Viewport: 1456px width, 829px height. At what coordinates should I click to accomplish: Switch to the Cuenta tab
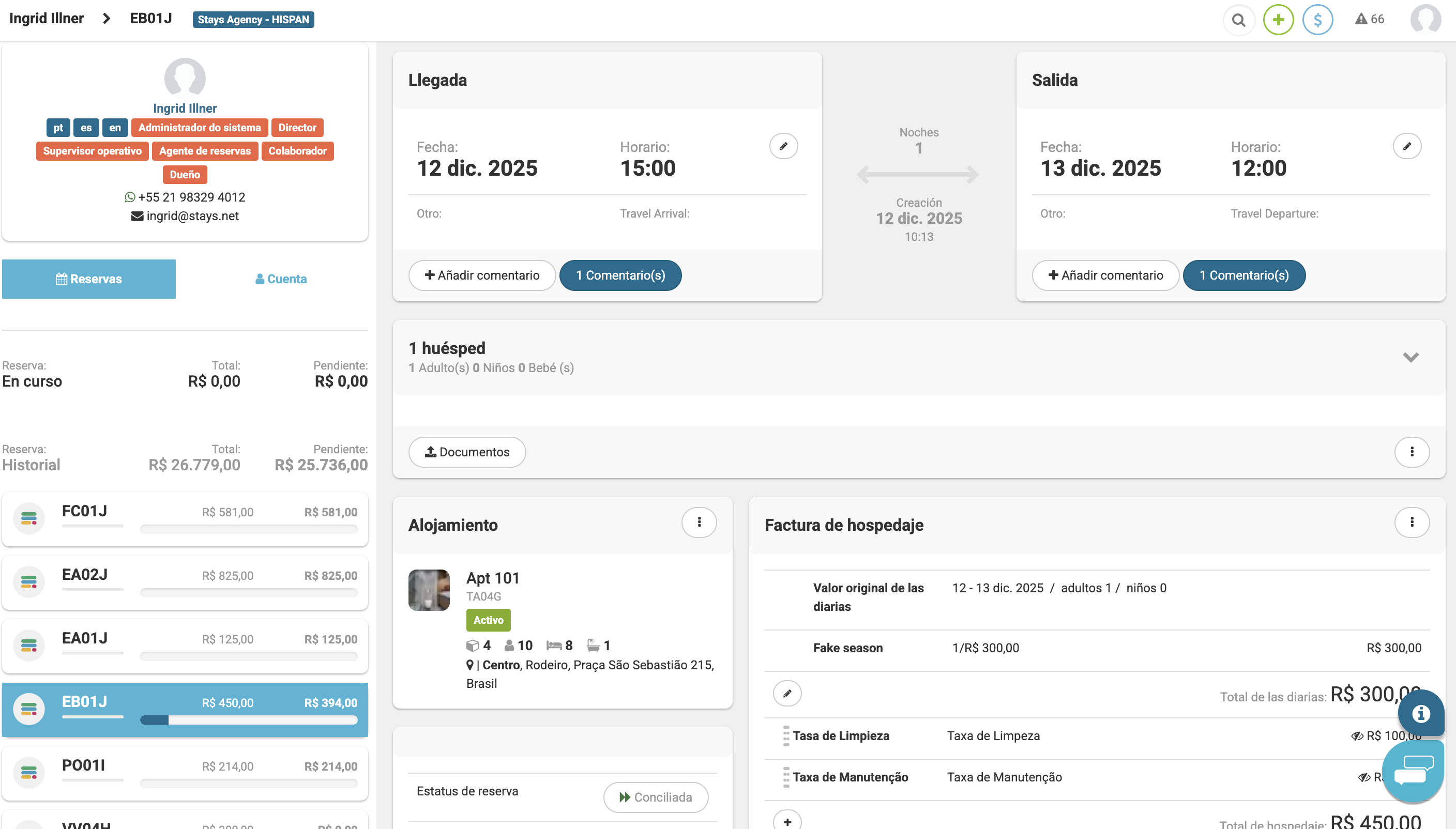[281, 279]
